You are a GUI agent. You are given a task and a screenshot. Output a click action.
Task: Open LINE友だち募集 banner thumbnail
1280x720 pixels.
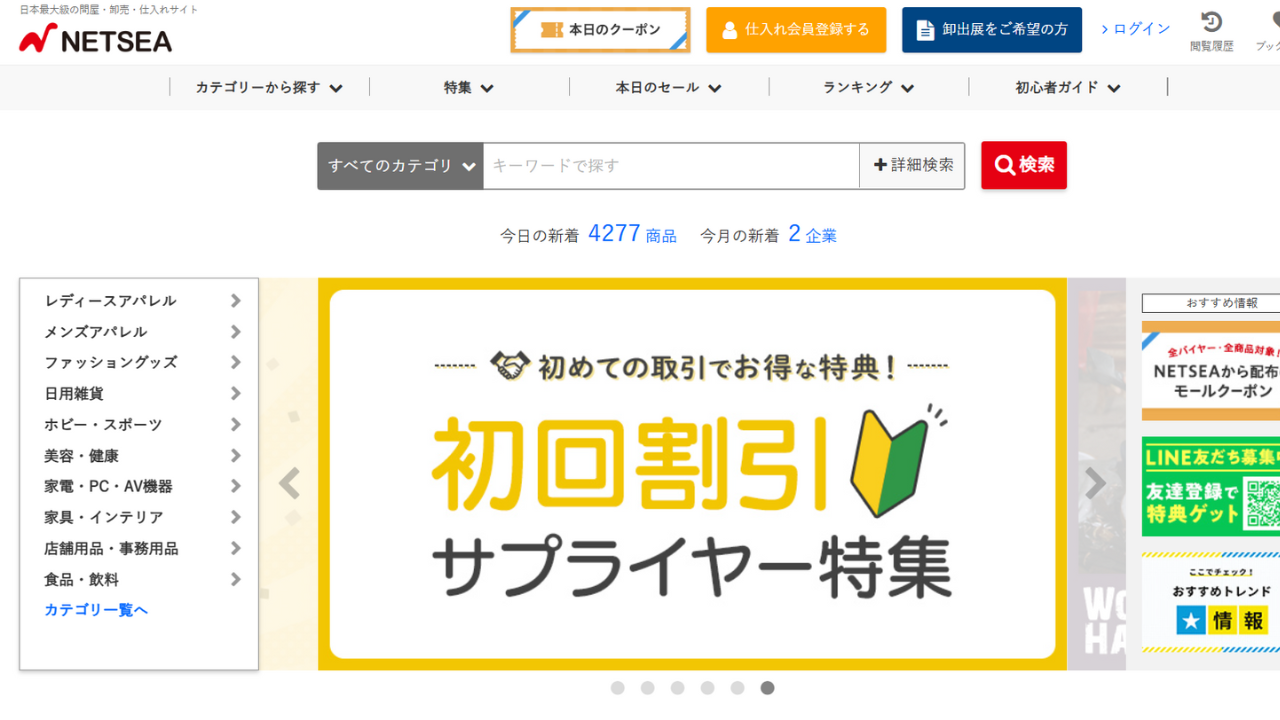[x=1211, y=486]
